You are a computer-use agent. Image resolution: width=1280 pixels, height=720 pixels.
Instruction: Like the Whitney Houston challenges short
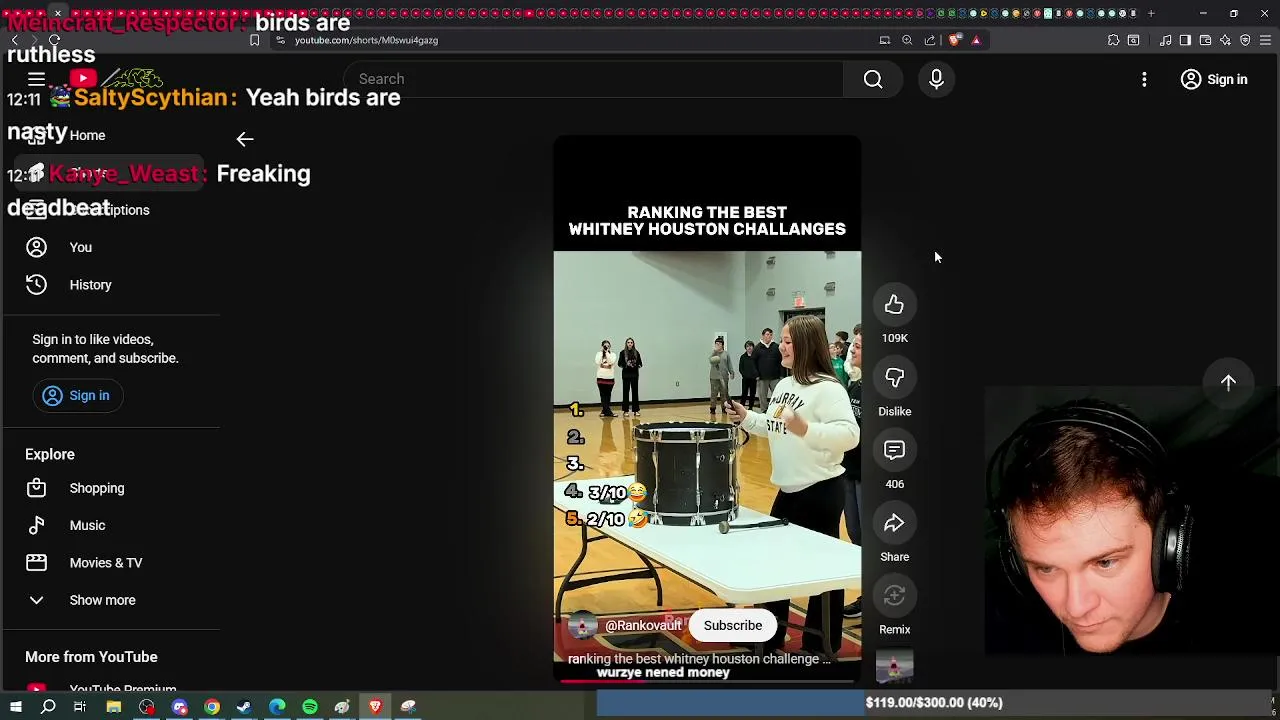pyautogui.click(x=894, y=305)
